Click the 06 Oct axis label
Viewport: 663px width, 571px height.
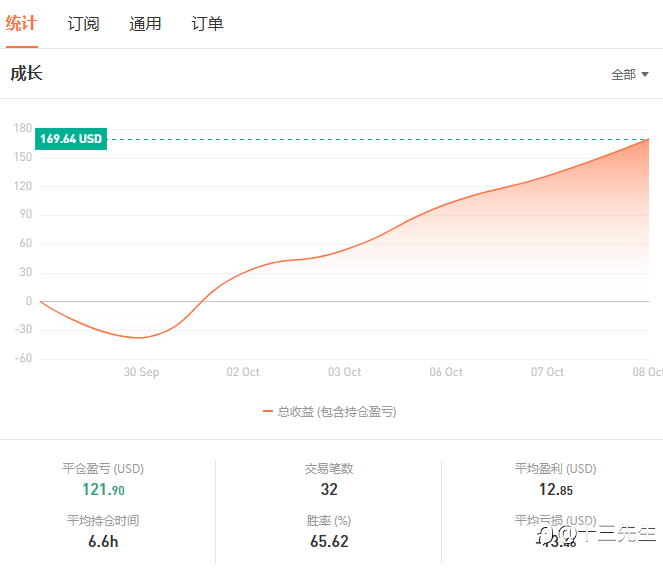tap(446, 372)
